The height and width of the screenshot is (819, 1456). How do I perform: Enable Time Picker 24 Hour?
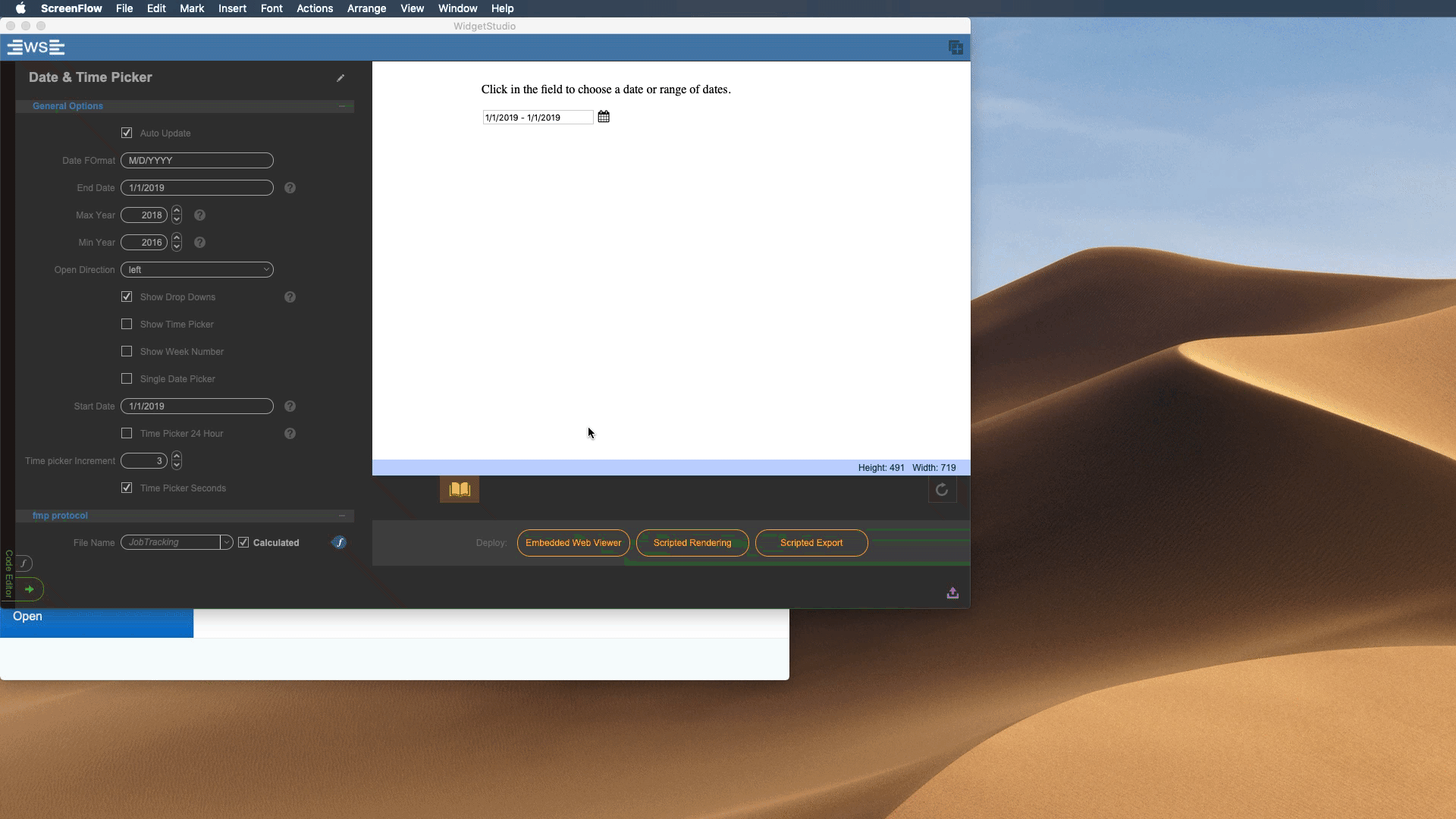pyautogui.click(x=127, y=433)
